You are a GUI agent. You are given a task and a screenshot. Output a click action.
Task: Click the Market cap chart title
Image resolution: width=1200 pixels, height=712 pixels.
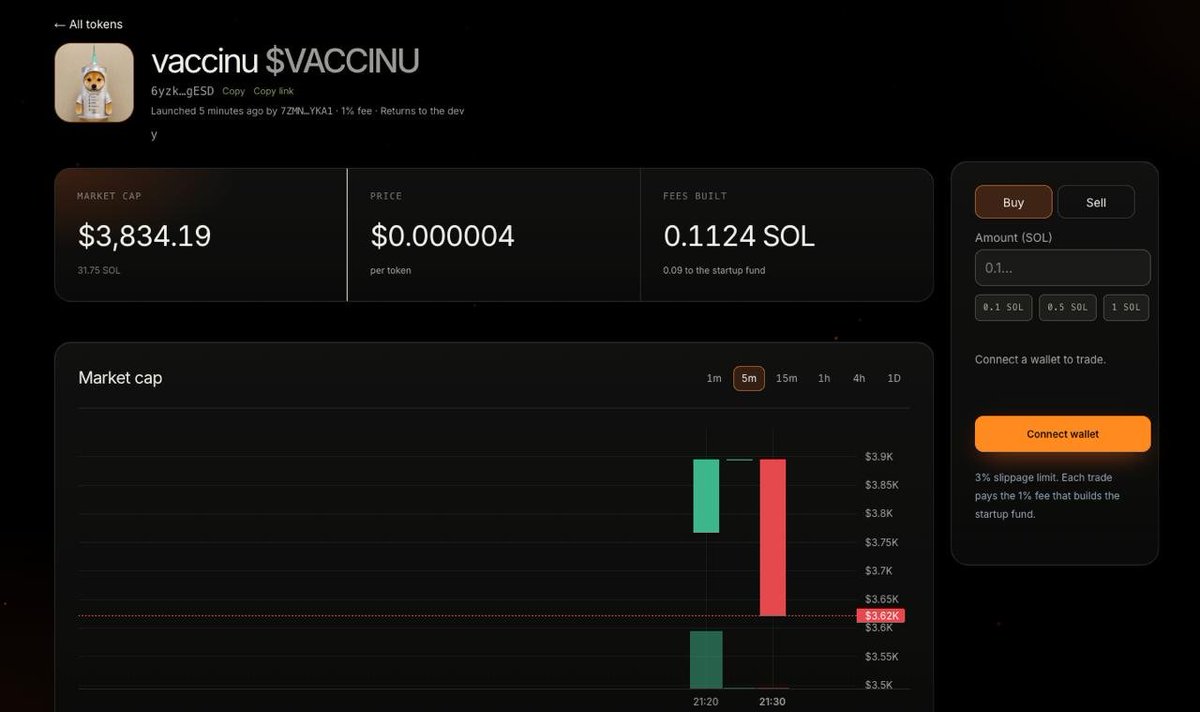click(x=120, y=378)
